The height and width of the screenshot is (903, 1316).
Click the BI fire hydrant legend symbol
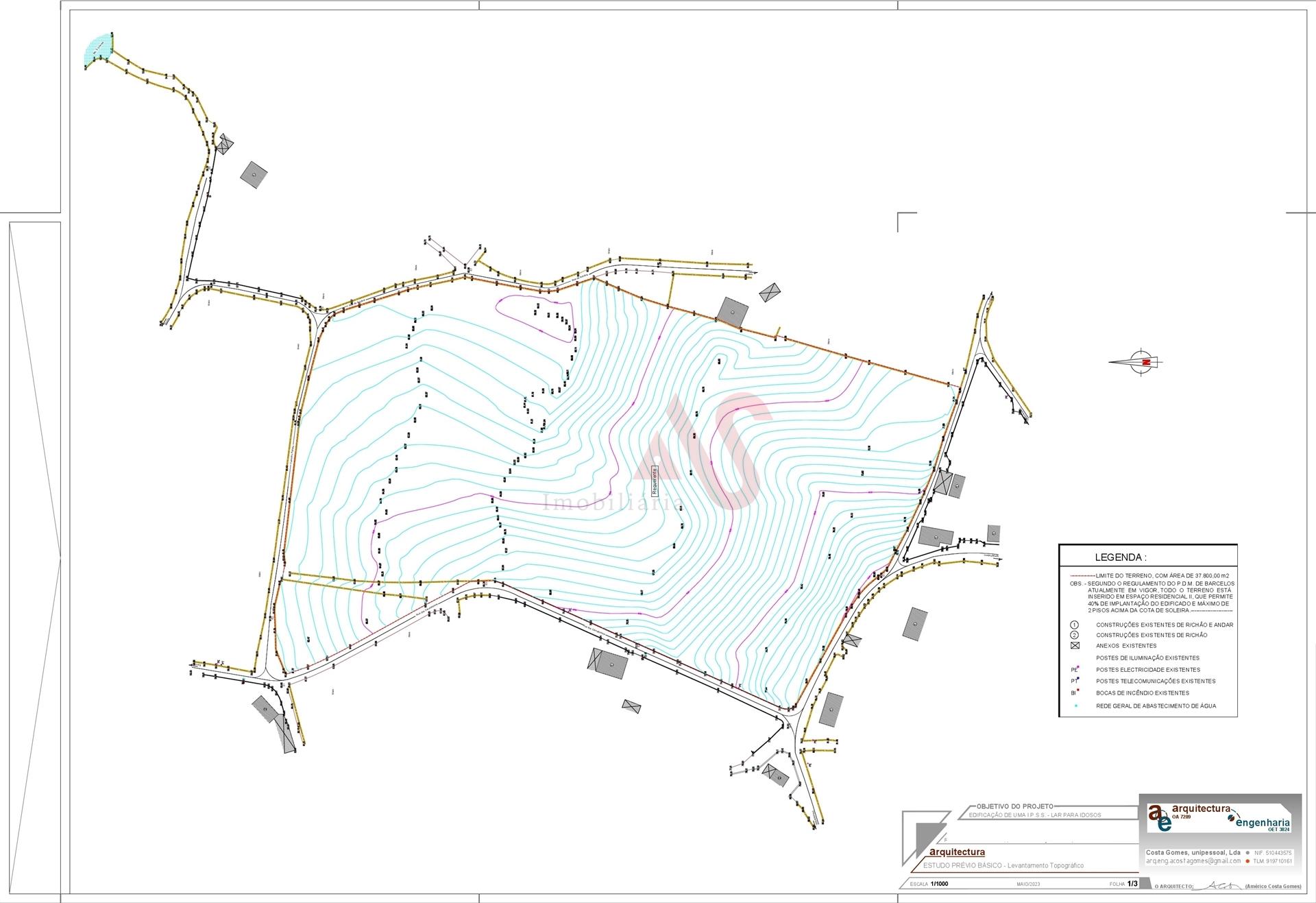[x=1075, y=692]
